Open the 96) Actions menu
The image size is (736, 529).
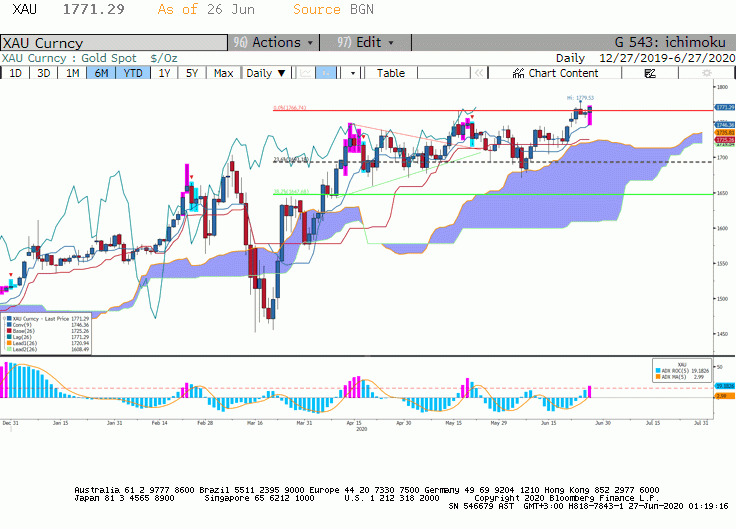pyautogui.click(x=274, y=42)
